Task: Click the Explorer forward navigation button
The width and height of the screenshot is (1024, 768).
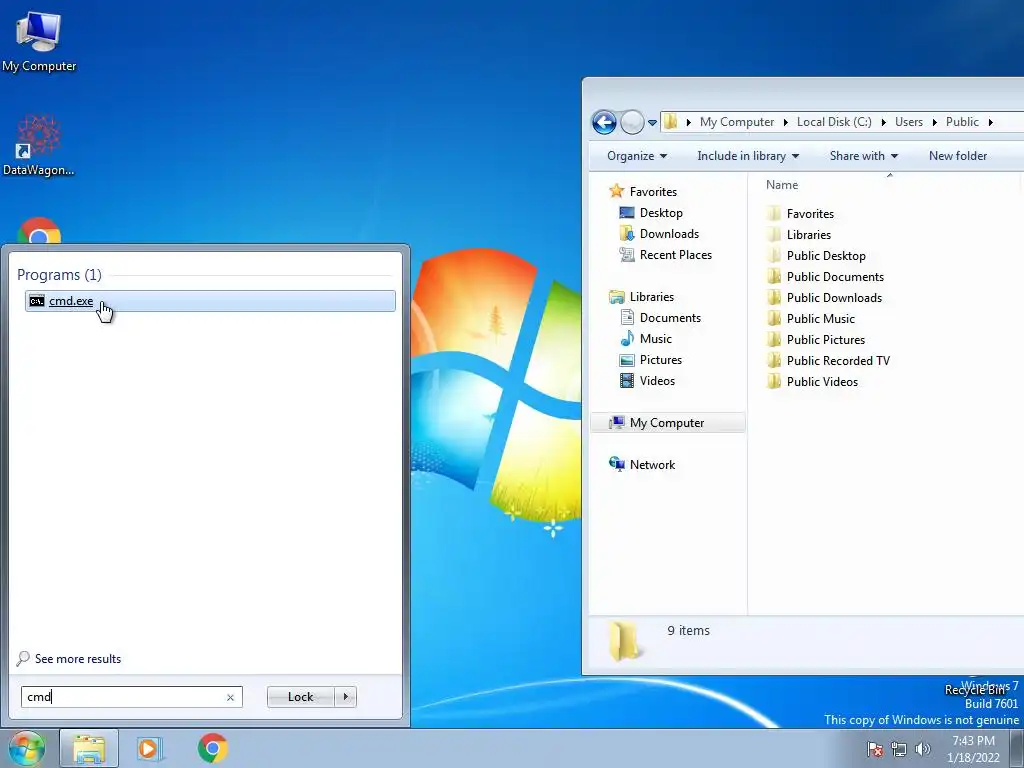Action: coord(632,122)
